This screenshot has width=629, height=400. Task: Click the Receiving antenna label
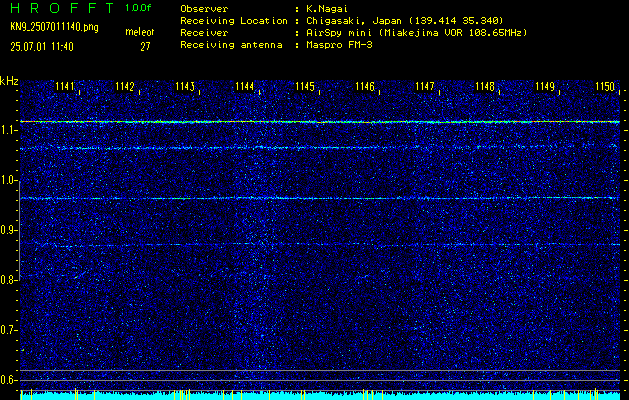(x=231, y=45)
